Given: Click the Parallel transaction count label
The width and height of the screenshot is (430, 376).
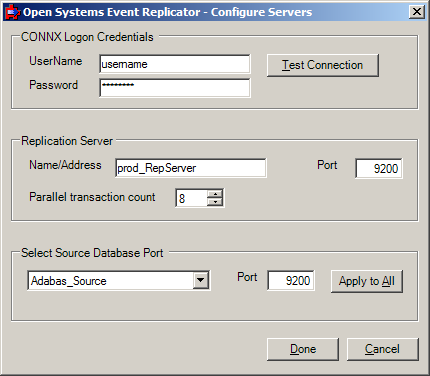Looking at the screenshot, I should pyautogui.click(x=92, y=197).
